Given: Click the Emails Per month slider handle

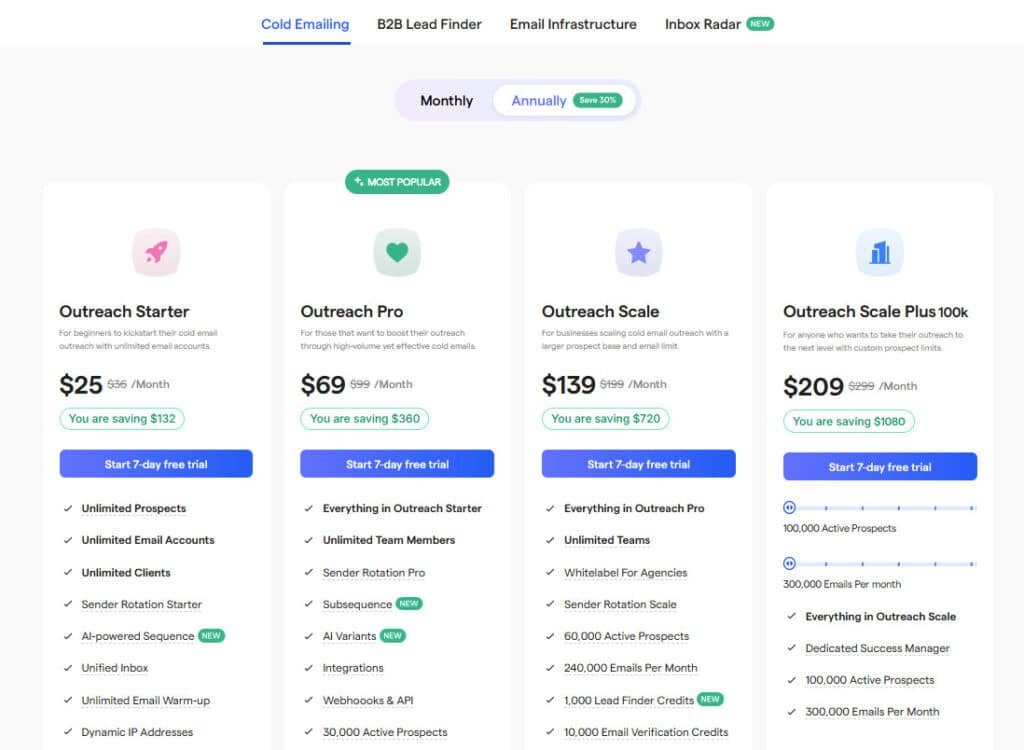Looking at the screenshot, I should [x=790, y=564].
